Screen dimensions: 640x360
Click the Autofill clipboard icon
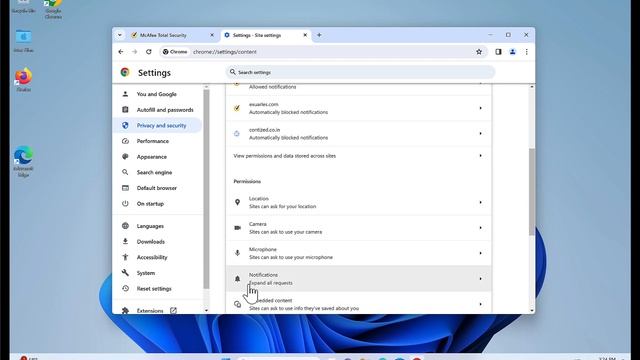pos(125,110)
